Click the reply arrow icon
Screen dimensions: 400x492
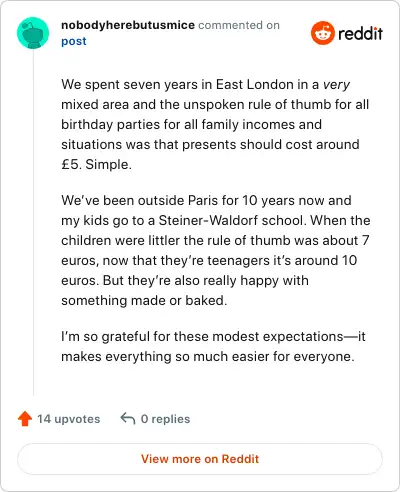coord(128,418)
